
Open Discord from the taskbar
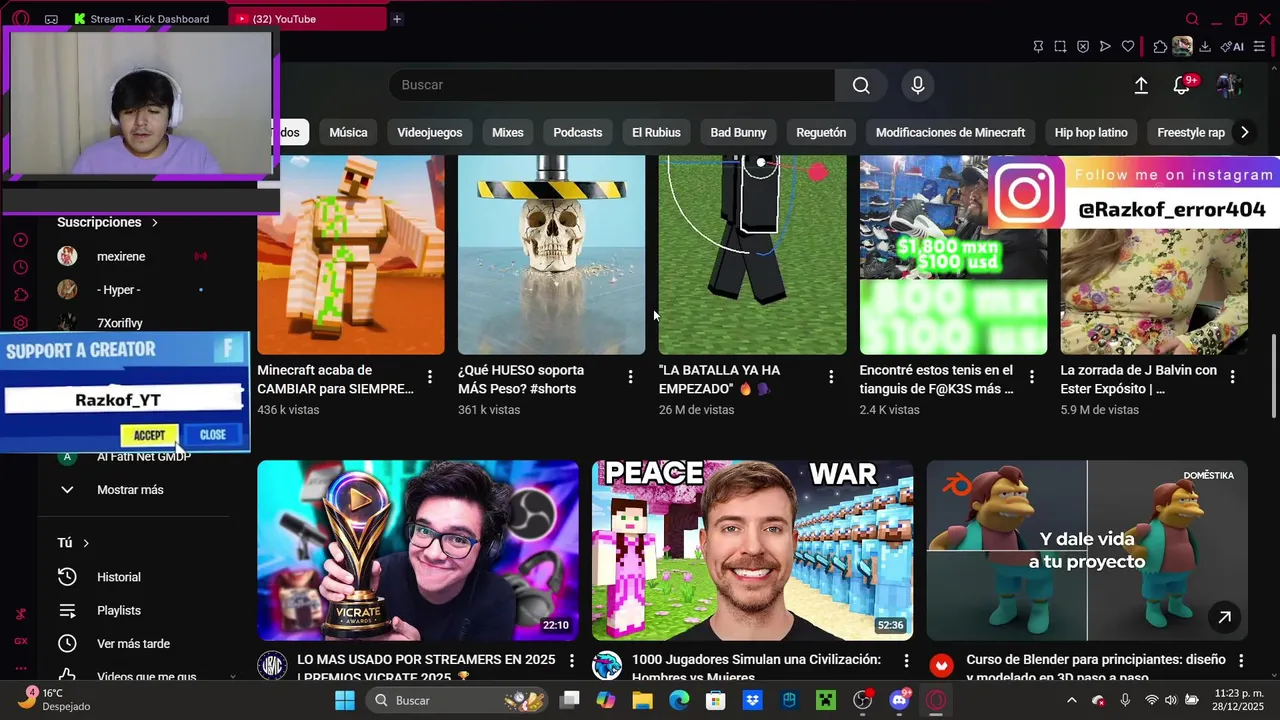point(899,700)
